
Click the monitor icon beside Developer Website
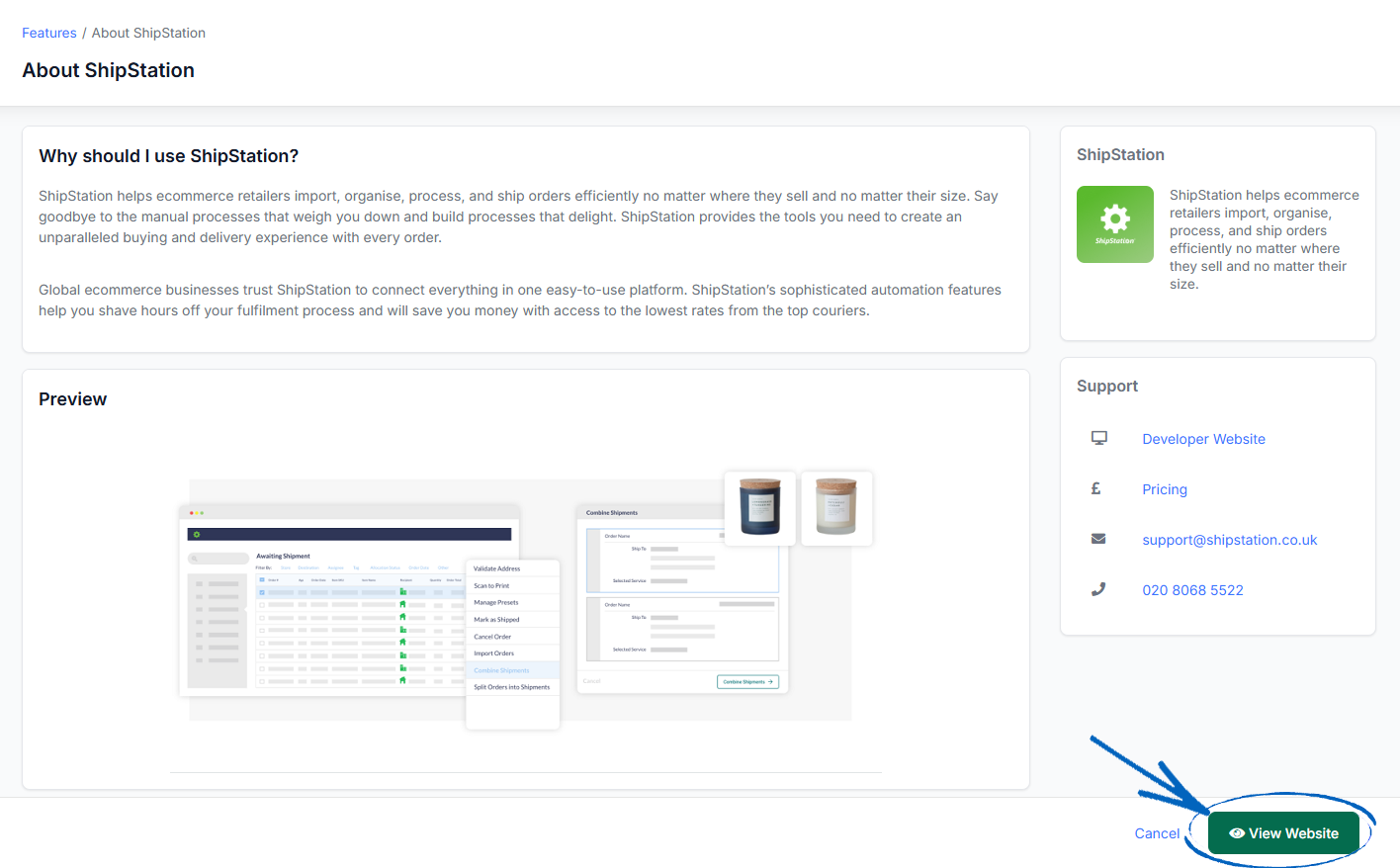point(1098,438)
